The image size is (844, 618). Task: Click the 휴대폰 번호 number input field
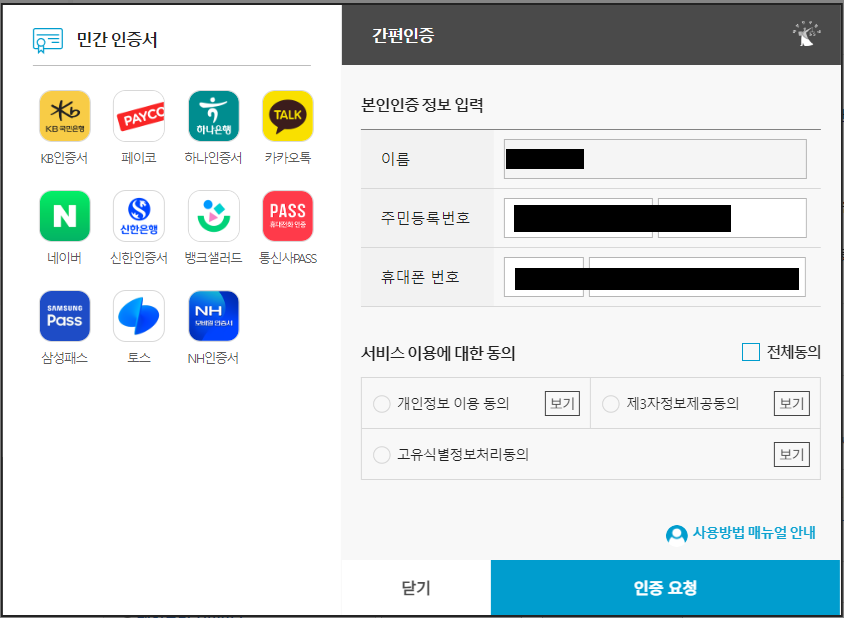click(x=697, y=277)
